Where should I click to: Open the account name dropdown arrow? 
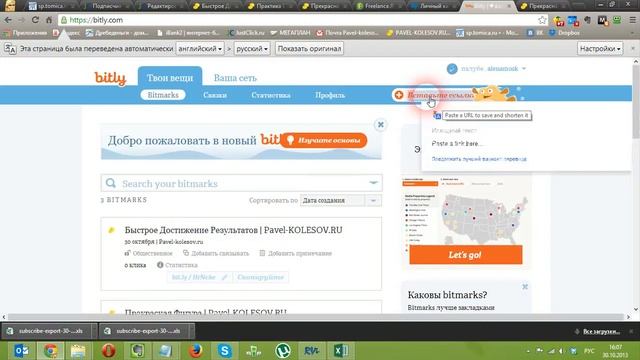pos(524,69)
